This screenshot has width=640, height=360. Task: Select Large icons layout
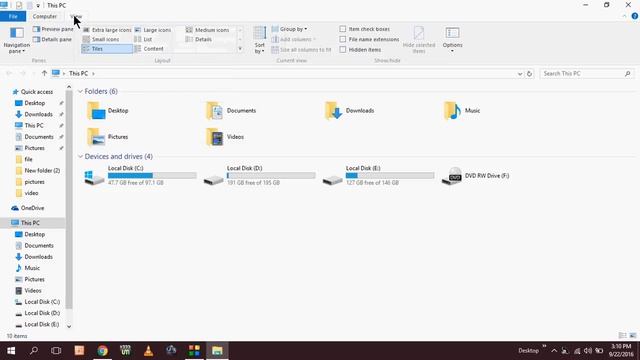tap(153, 30)
